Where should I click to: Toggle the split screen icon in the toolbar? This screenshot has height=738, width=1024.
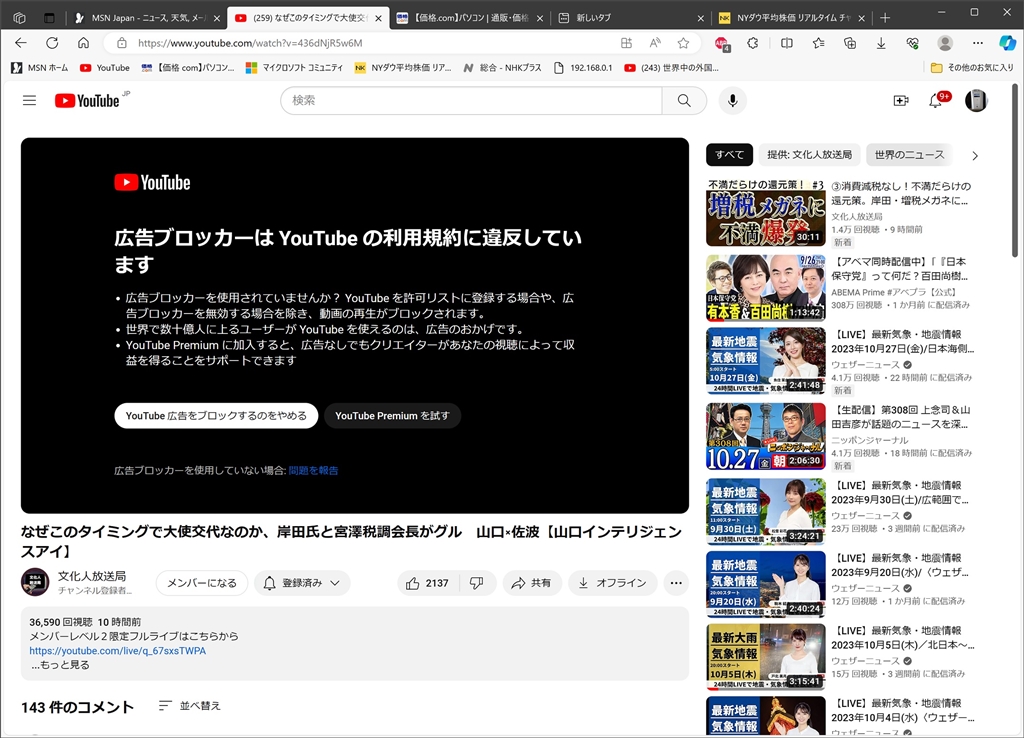coord(787,43)
